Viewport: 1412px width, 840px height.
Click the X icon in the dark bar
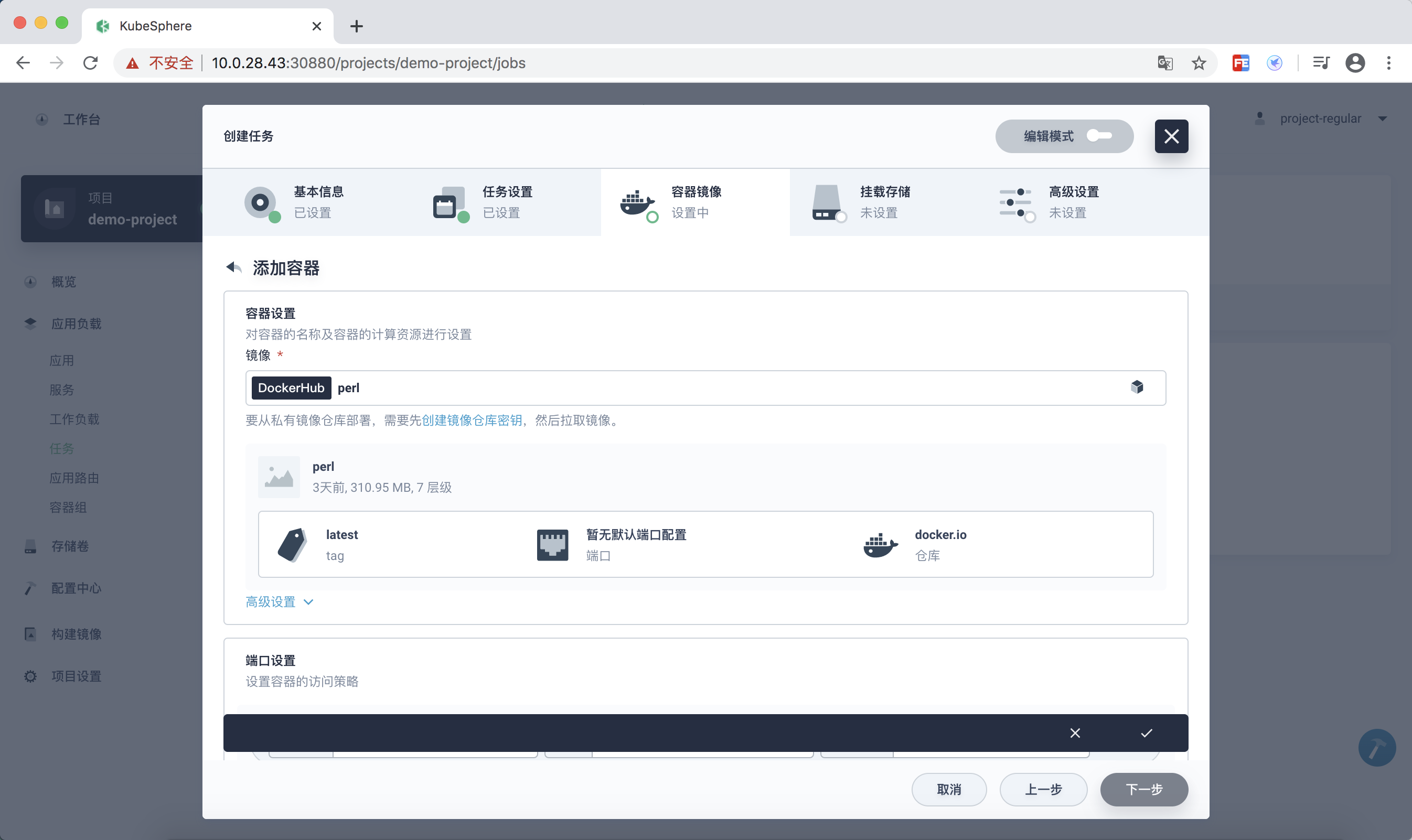coord(1075,733)
